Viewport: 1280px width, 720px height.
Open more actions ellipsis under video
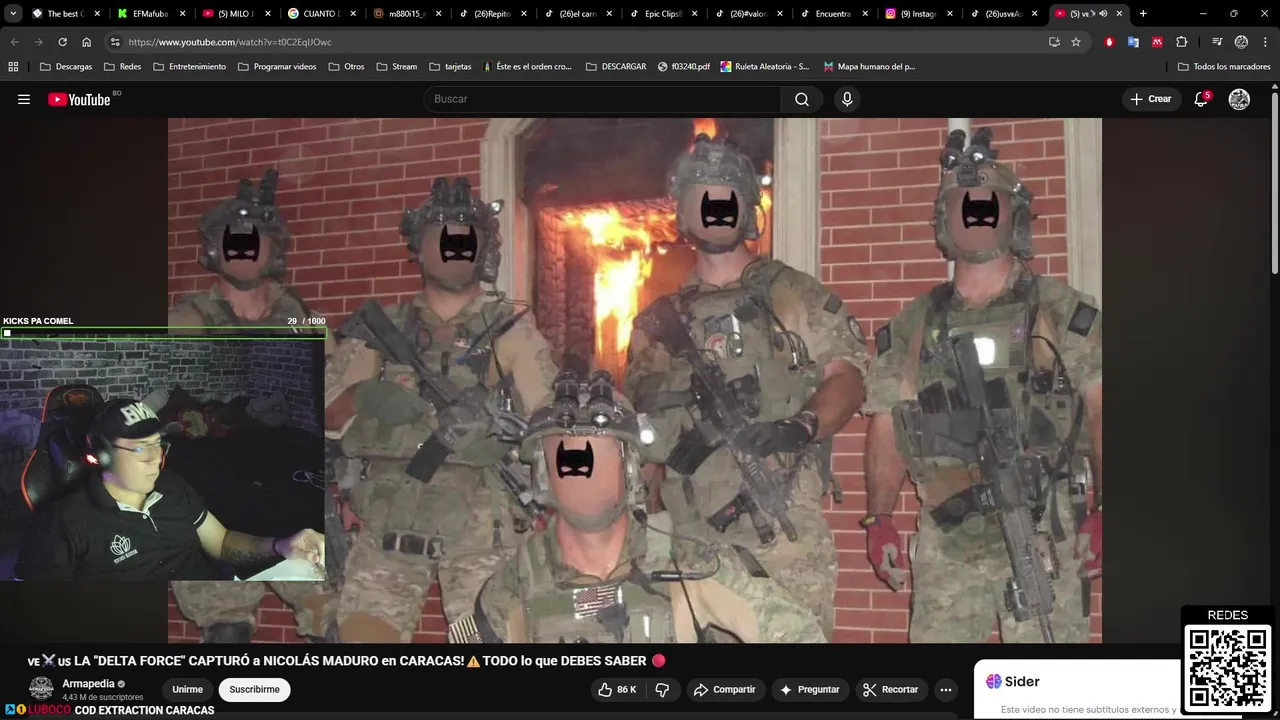pos(946,690)
